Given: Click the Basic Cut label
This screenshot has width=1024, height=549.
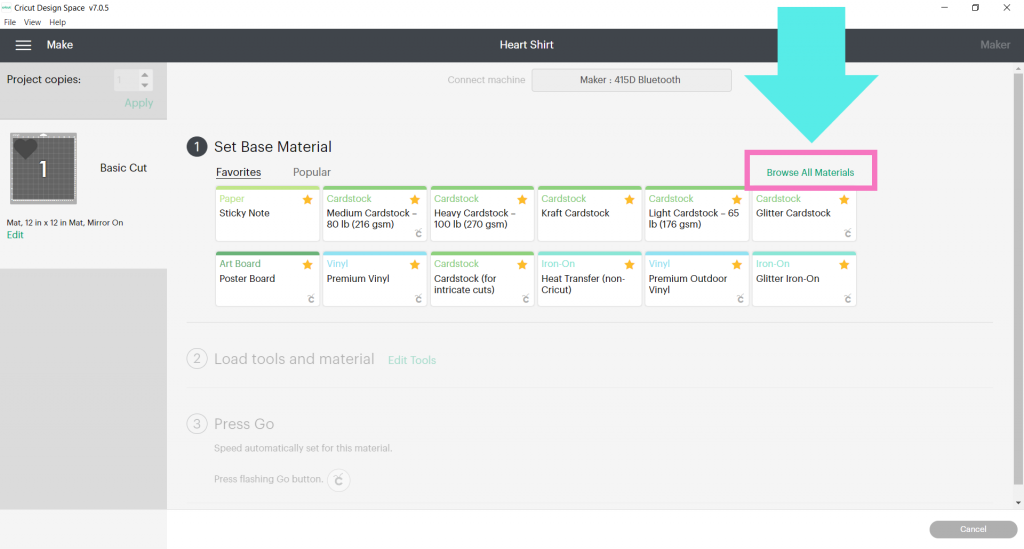Looking at the screenshot, I should click(123, 168).
